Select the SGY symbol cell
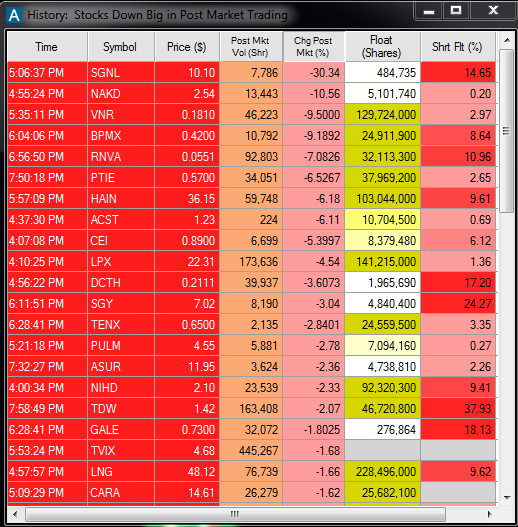The width and height of the screenshot is (518, 527). click(121, 303)
